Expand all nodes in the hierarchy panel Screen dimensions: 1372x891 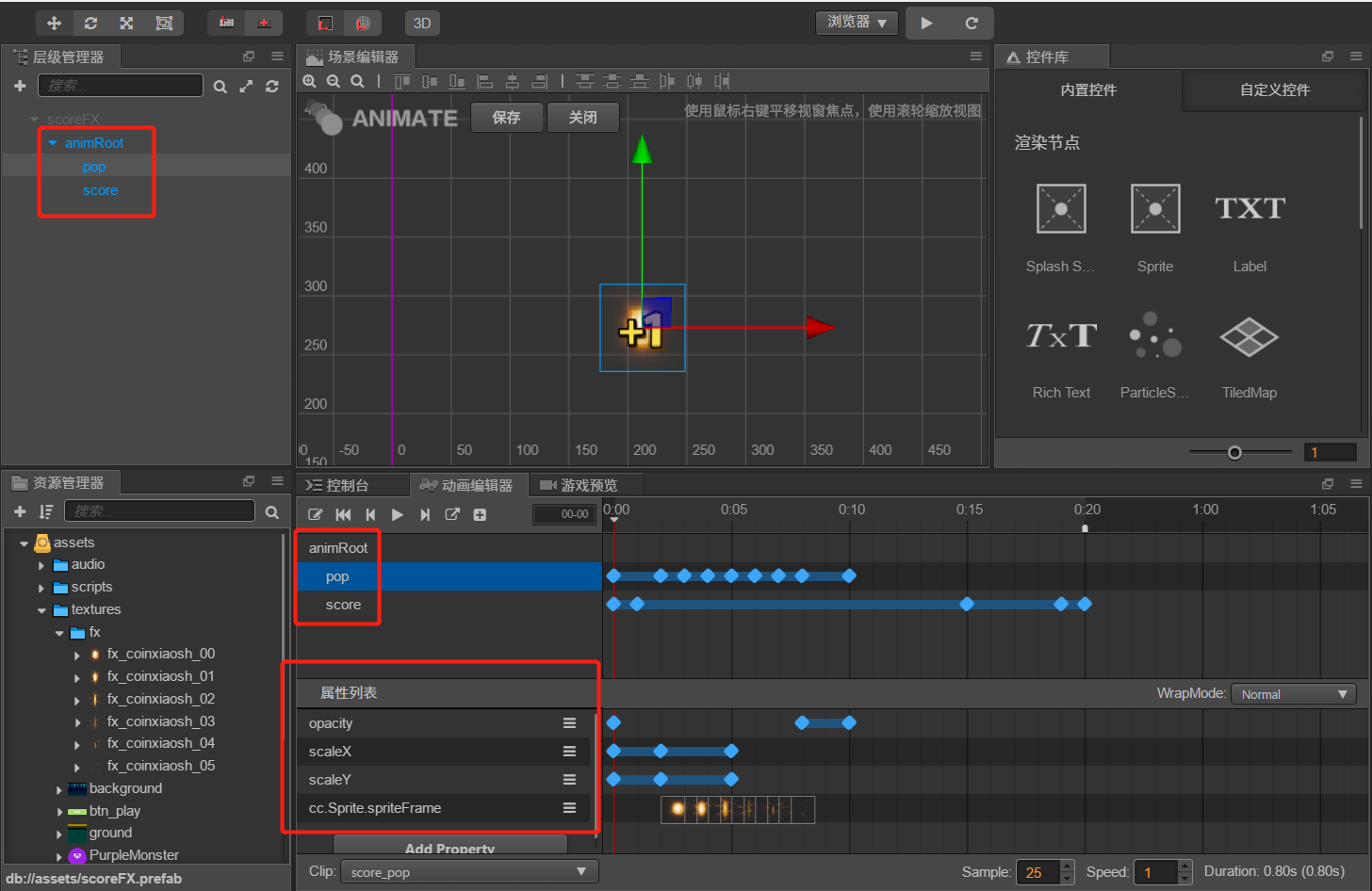click(x=246, y=87)
